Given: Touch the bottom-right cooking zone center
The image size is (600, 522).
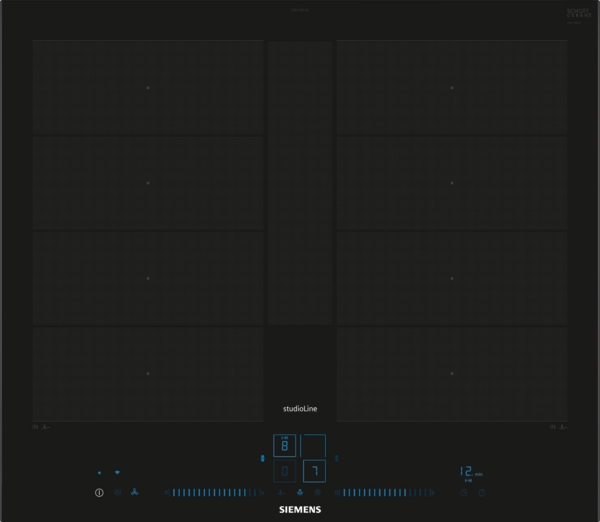Looking at the screenshot, I should click(x=452, y=373).
